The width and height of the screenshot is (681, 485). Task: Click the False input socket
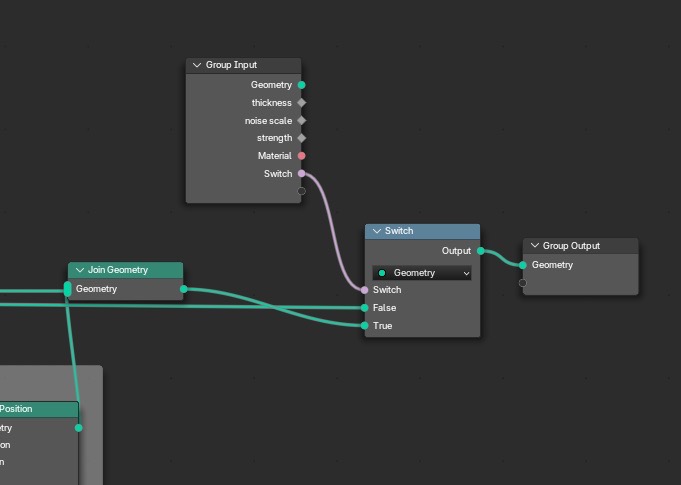(364, 308)
